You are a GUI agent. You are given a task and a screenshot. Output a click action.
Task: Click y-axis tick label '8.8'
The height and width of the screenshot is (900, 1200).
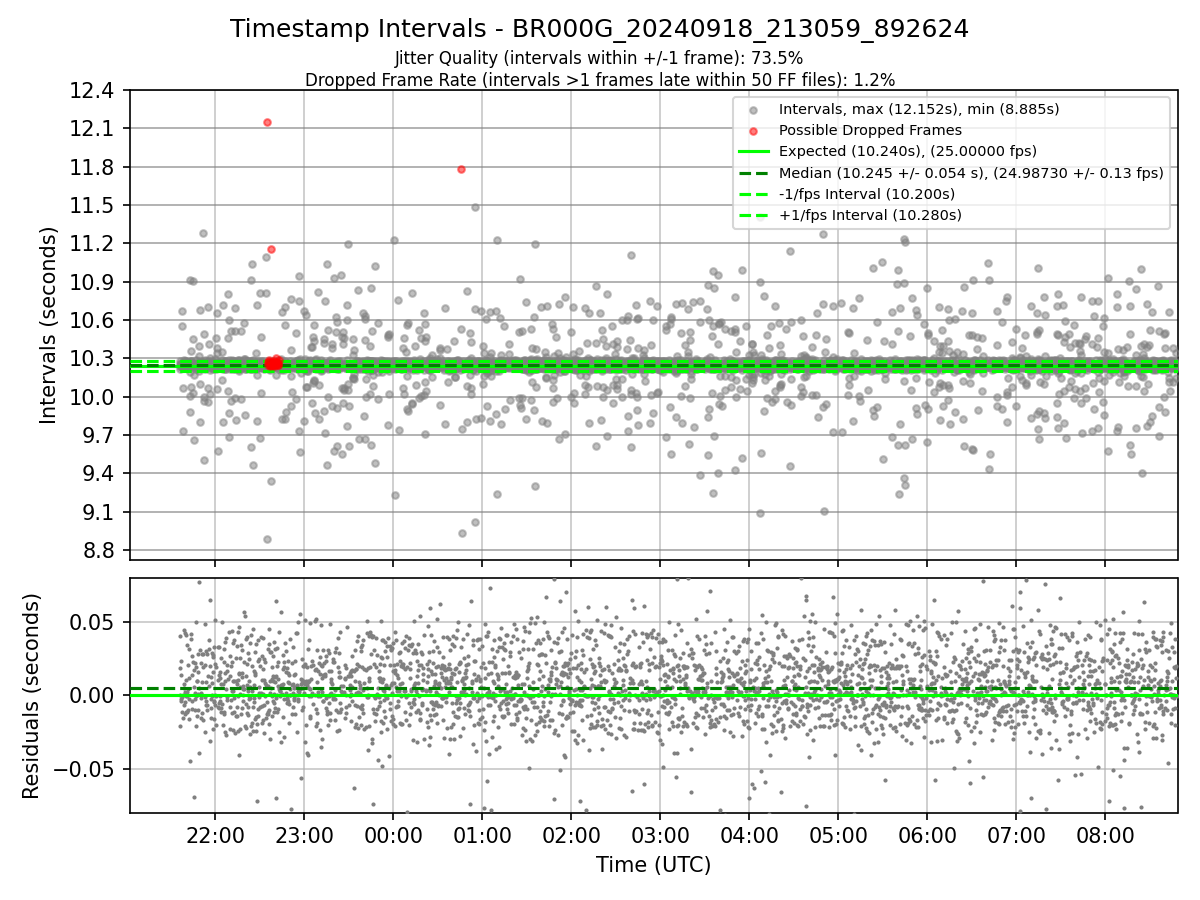pyautogui.click(x=99, y=551)
